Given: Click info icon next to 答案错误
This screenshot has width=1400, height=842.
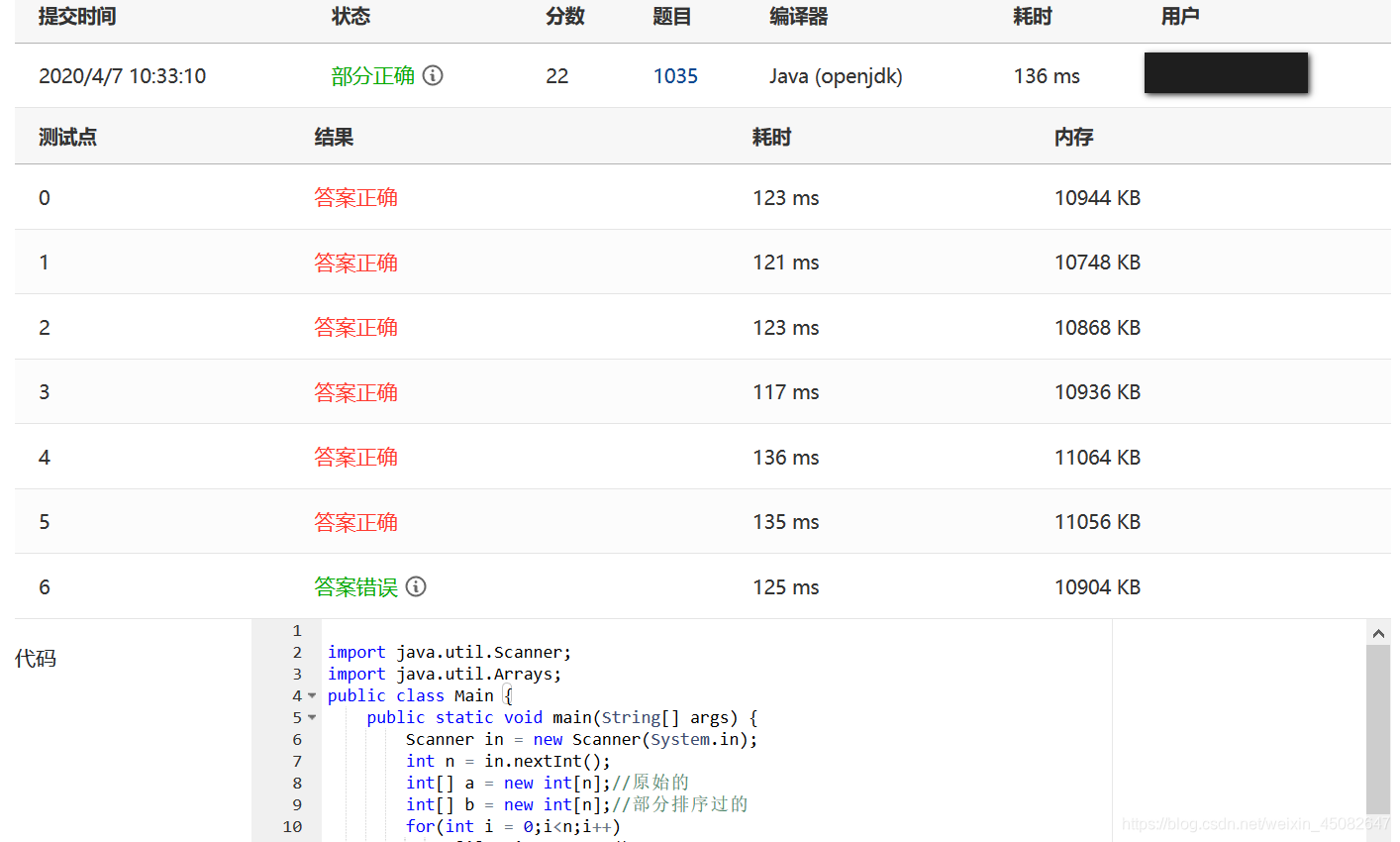Looking at the screenshot, I should coord(416,586).
